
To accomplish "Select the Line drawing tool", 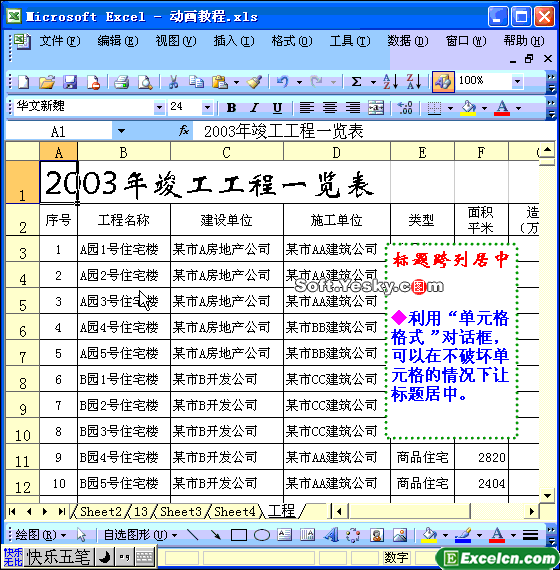I will pyautogui.click(x=192, y=535).
